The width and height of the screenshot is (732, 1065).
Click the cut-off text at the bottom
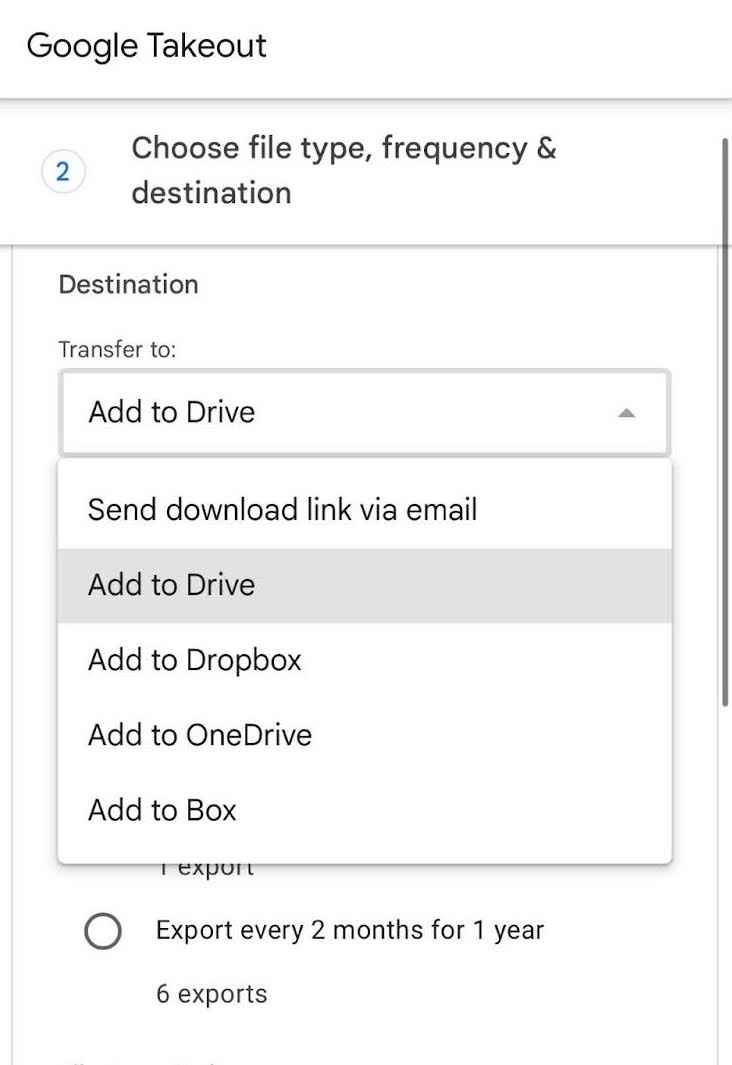[x=143, y=1060]
